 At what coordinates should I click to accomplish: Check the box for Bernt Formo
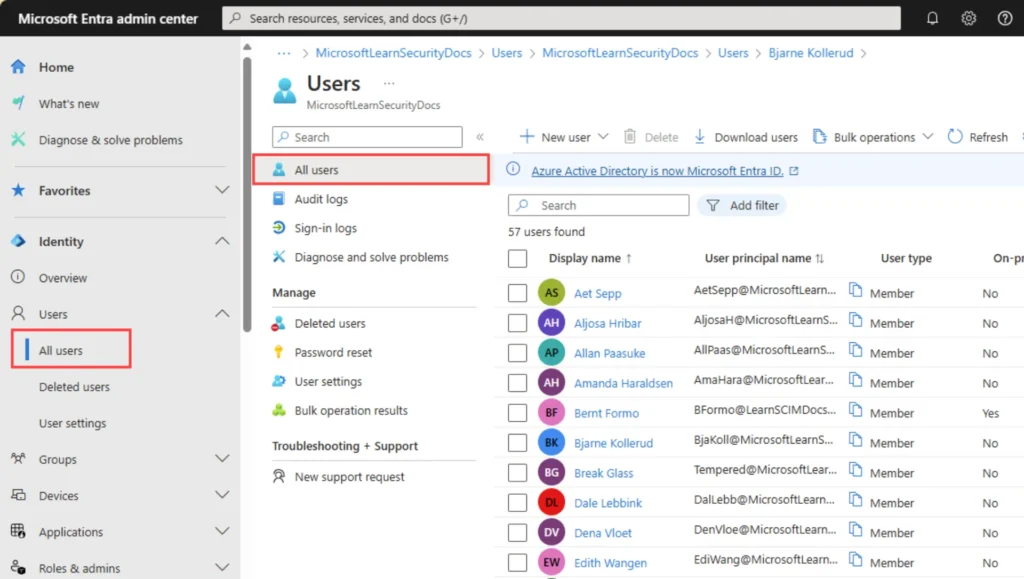(x=517, y=413)
